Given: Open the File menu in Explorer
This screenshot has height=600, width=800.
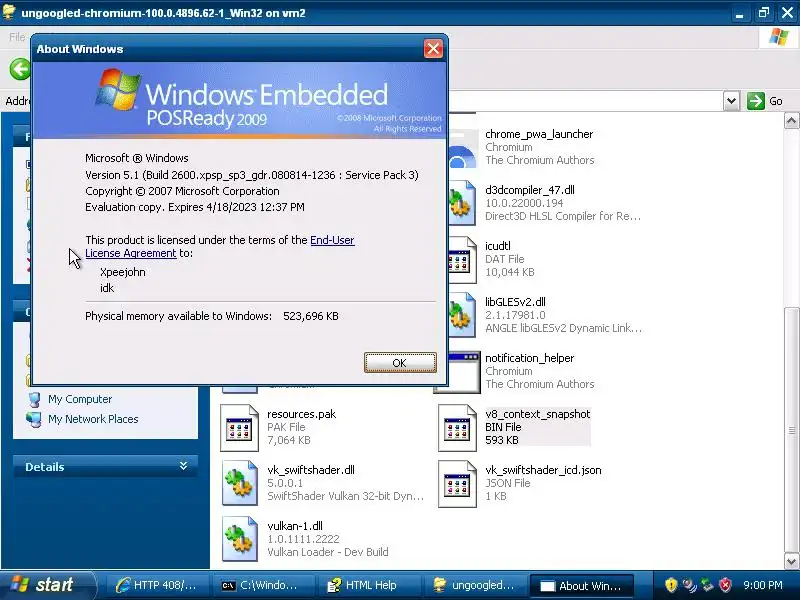Looking at the screenshot, I should (16, 37).
